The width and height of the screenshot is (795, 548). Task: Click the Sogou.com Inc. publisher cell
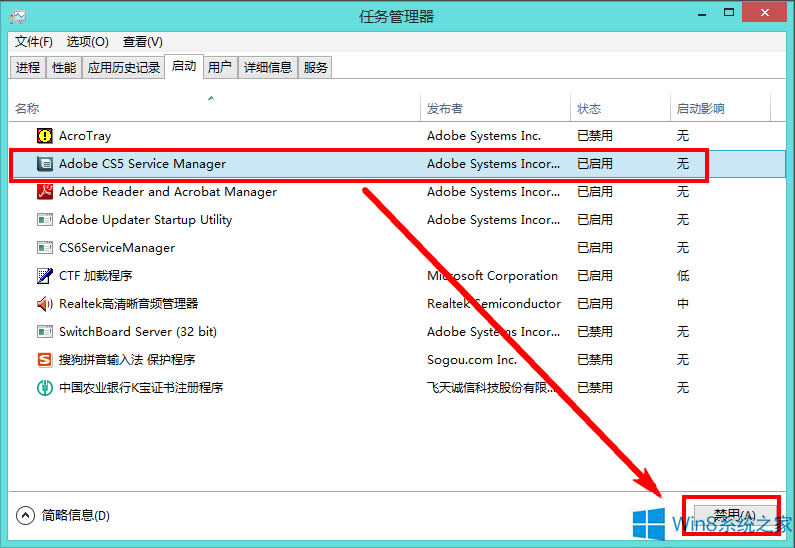472,359
